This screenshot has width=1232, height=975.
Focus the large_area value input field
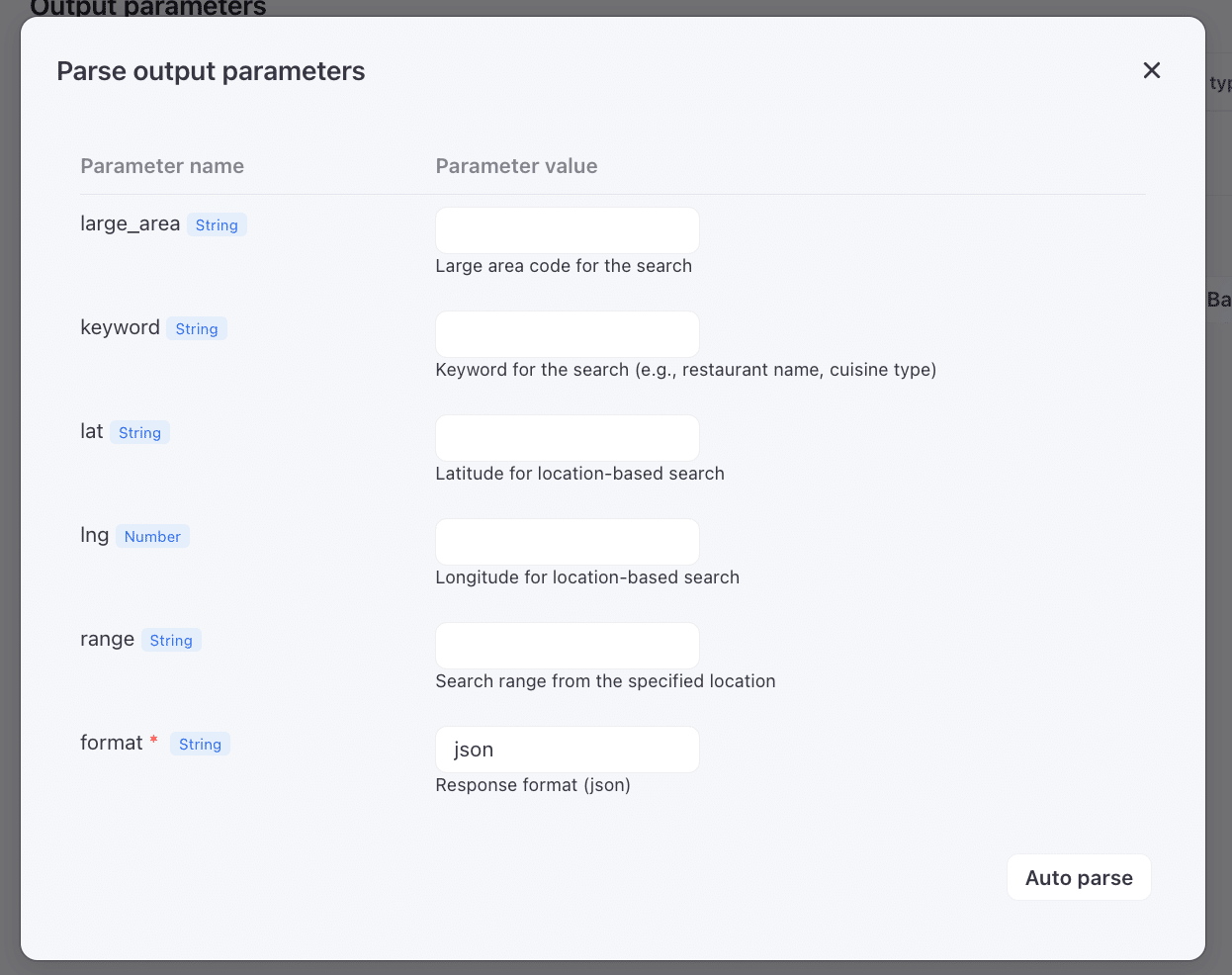pyautogui.click(x=567, y=230)
